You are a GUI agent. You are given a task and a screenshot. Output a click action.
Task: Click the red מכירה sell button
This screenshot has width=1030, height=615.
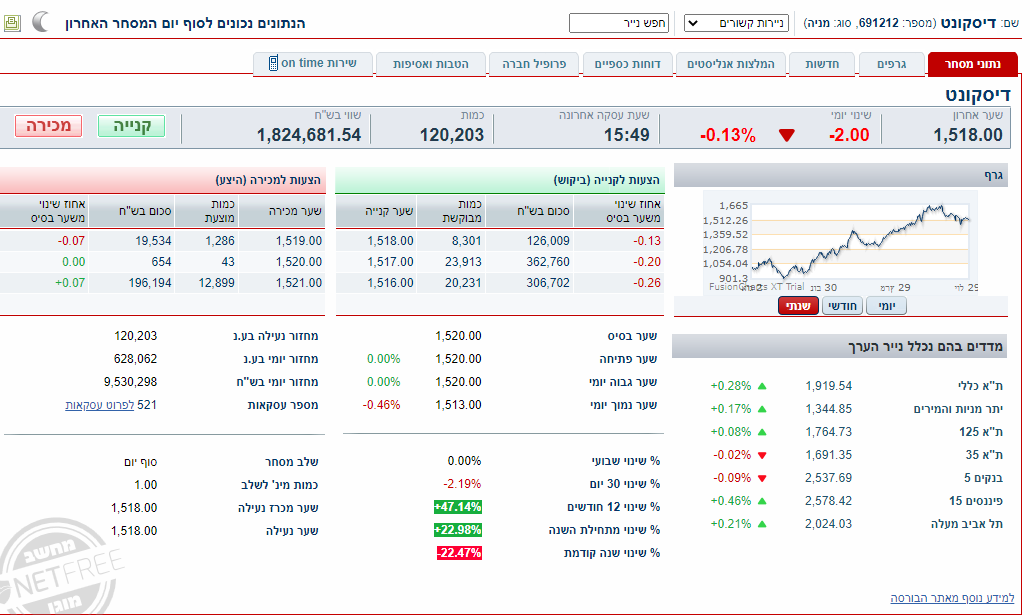(49, 125)
